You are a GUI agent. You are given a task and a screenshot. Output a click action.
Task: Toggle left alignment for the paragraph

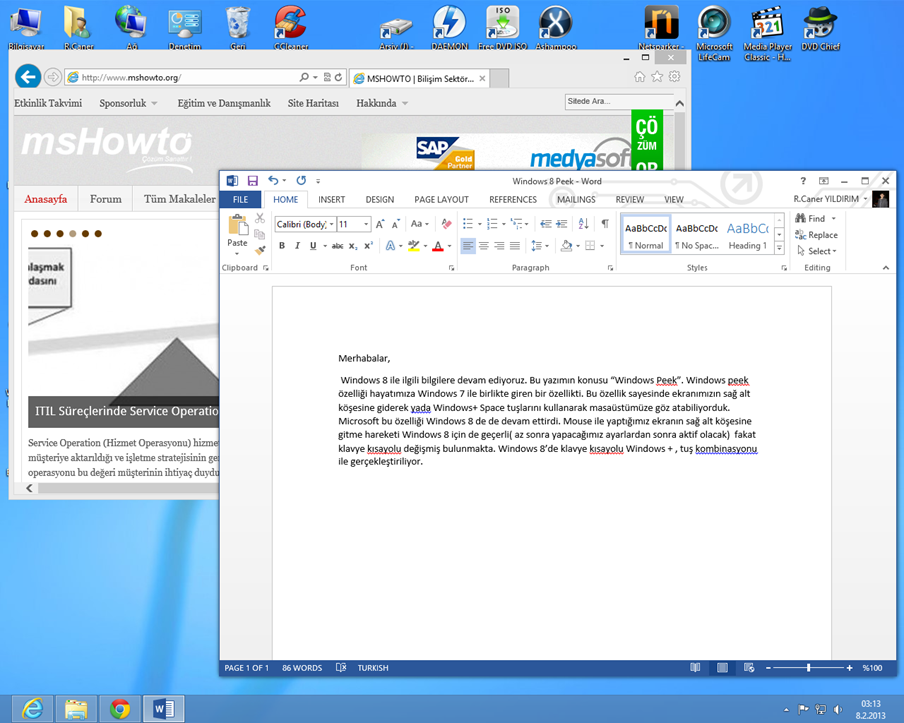(468, 246)
